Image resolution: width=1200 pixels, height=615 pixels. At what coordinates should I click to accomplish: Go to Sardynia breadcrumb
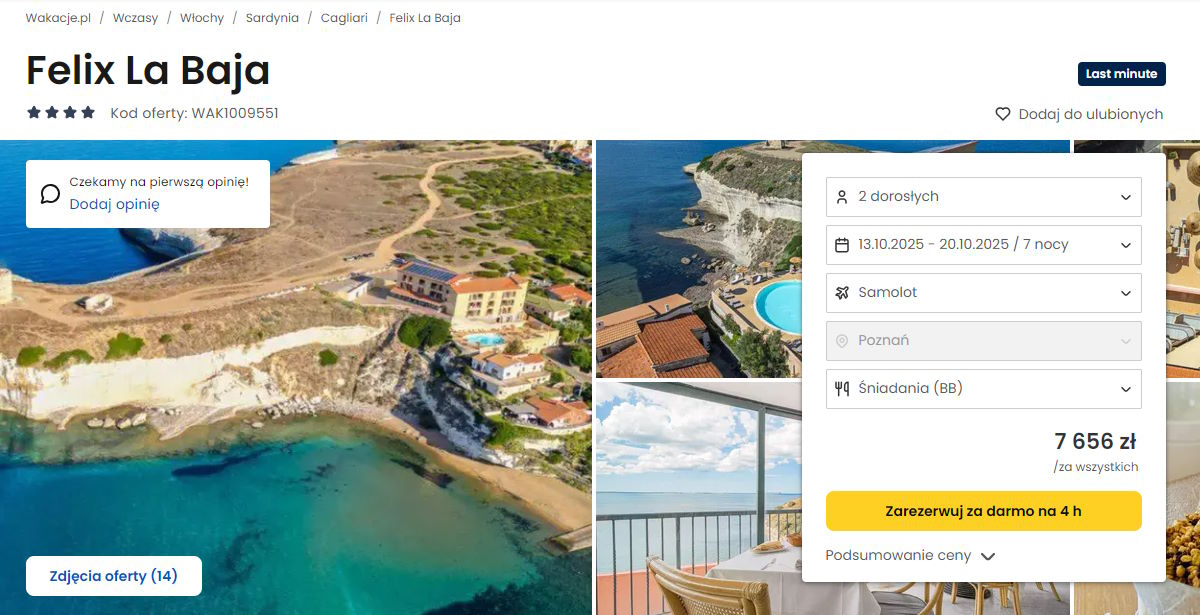[x=272, y=18]
